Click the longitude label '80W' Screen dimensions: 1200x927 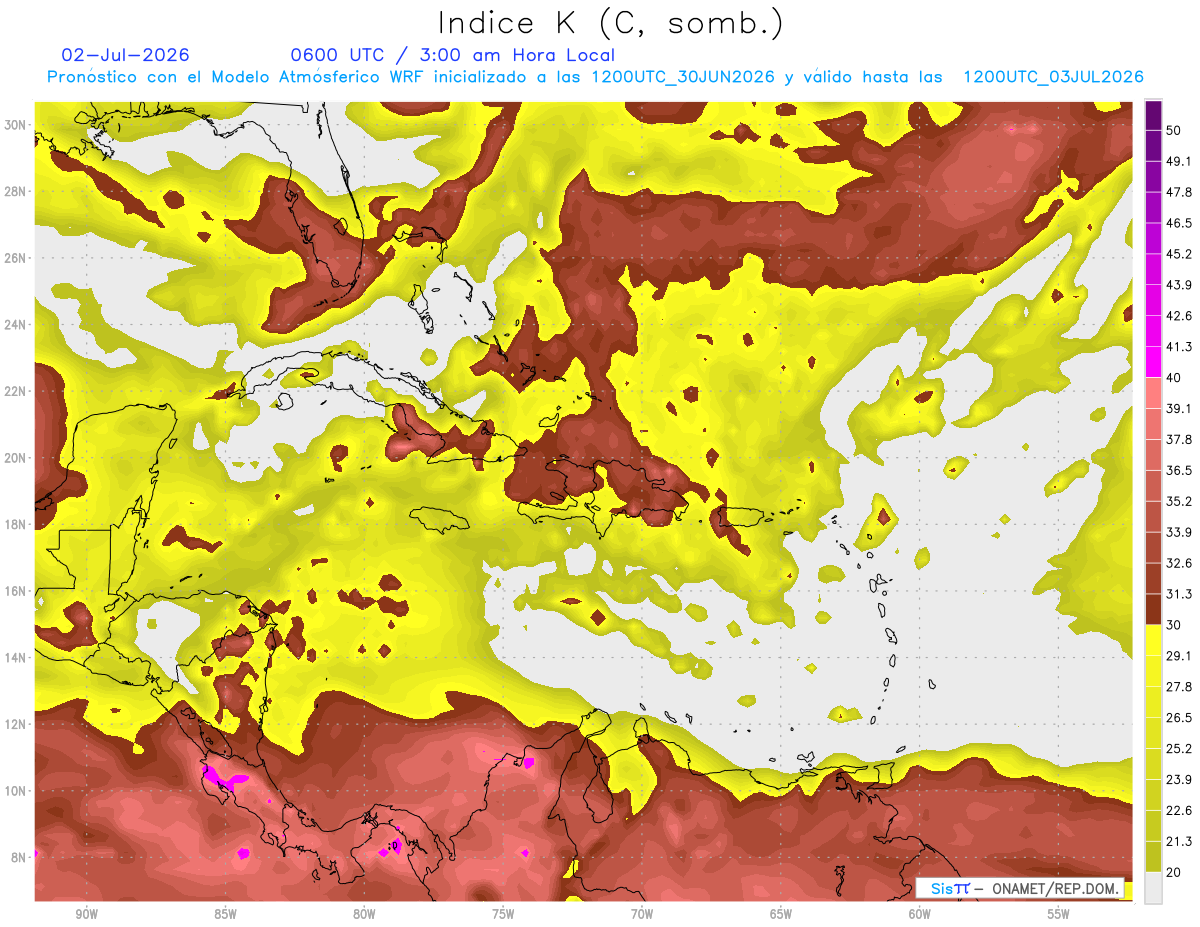point(364,915)
